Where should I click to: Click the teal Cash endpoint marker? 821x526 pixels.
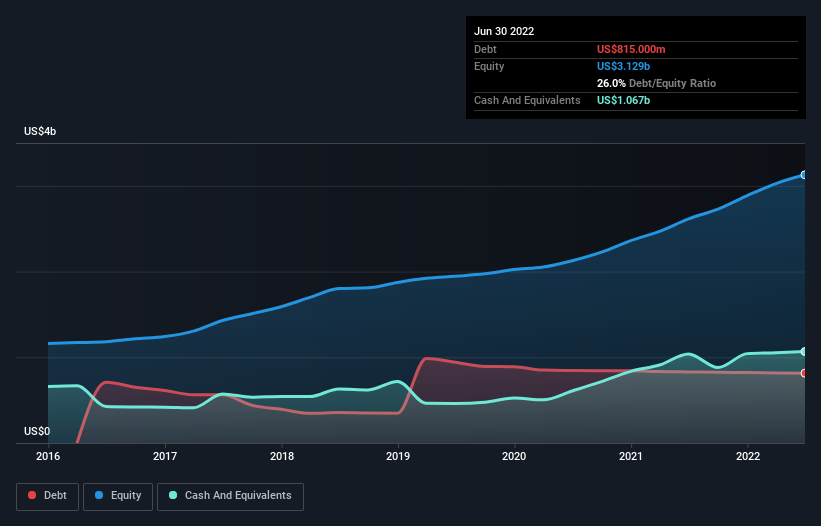pyautogui.click(x=804, y=351)
